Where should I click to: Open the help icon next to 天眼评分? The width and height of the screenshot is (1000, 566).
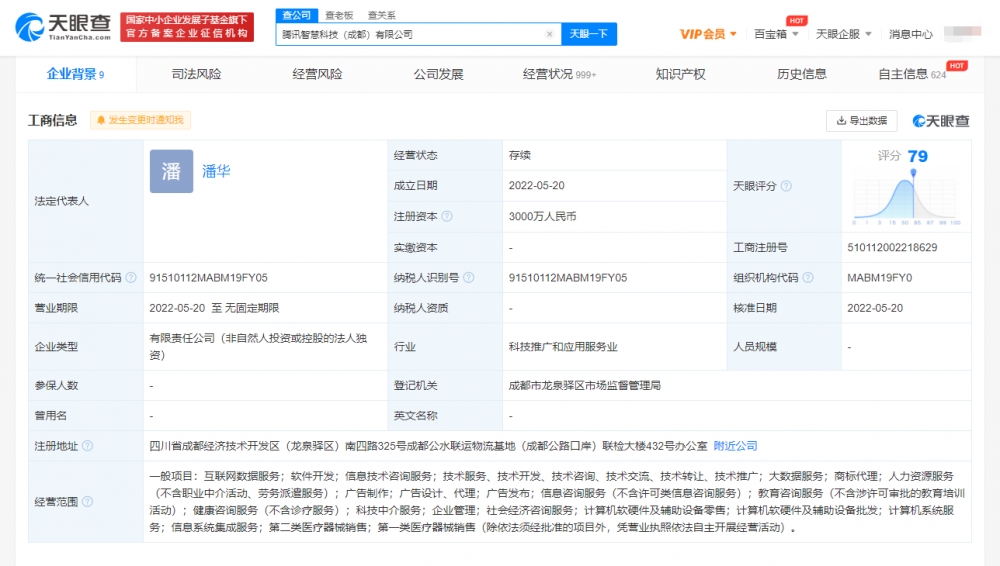[786, 186]
